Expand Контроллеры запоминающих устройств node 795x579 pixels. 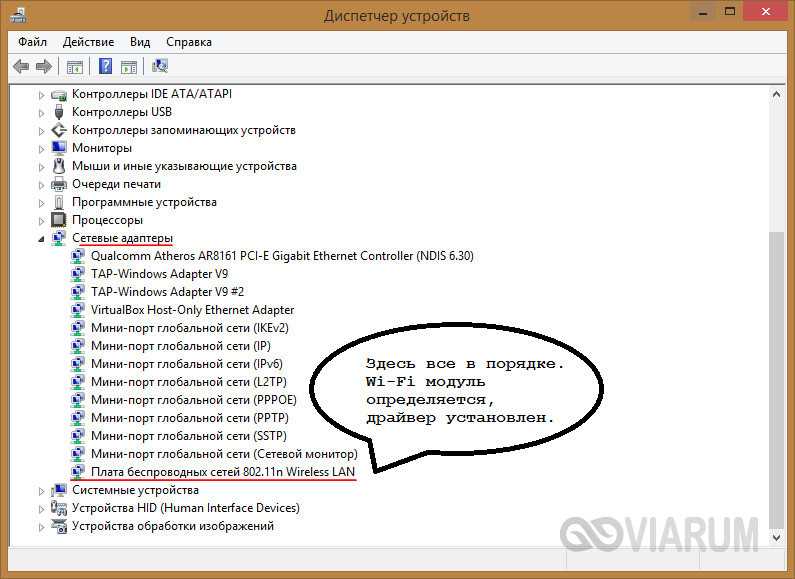click(x=42, y=131)
